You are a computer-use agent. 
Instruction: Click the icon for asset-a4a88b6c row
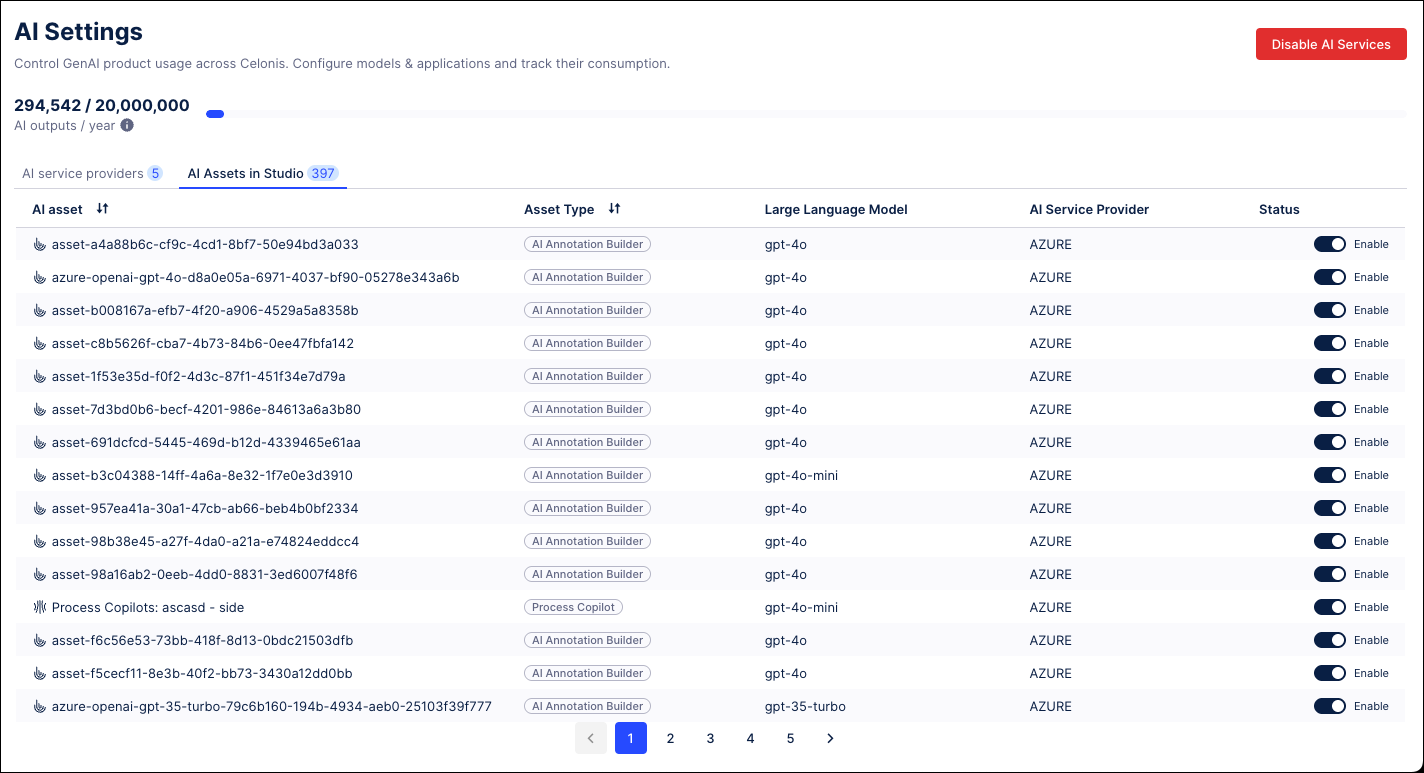tap(40, 244)
